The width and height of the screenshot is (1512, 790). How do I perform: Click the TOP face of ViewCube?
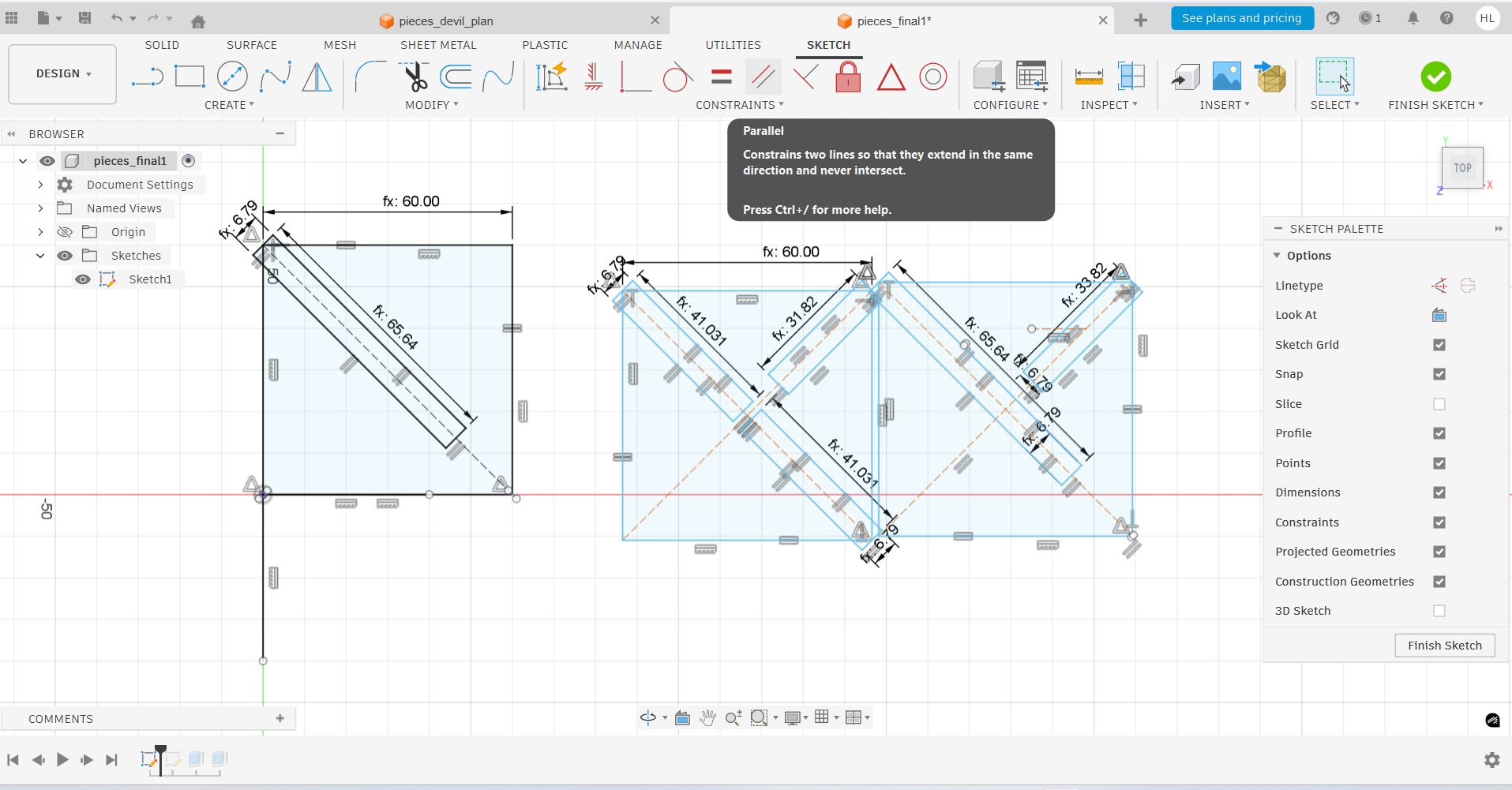tap(1462, 168)
